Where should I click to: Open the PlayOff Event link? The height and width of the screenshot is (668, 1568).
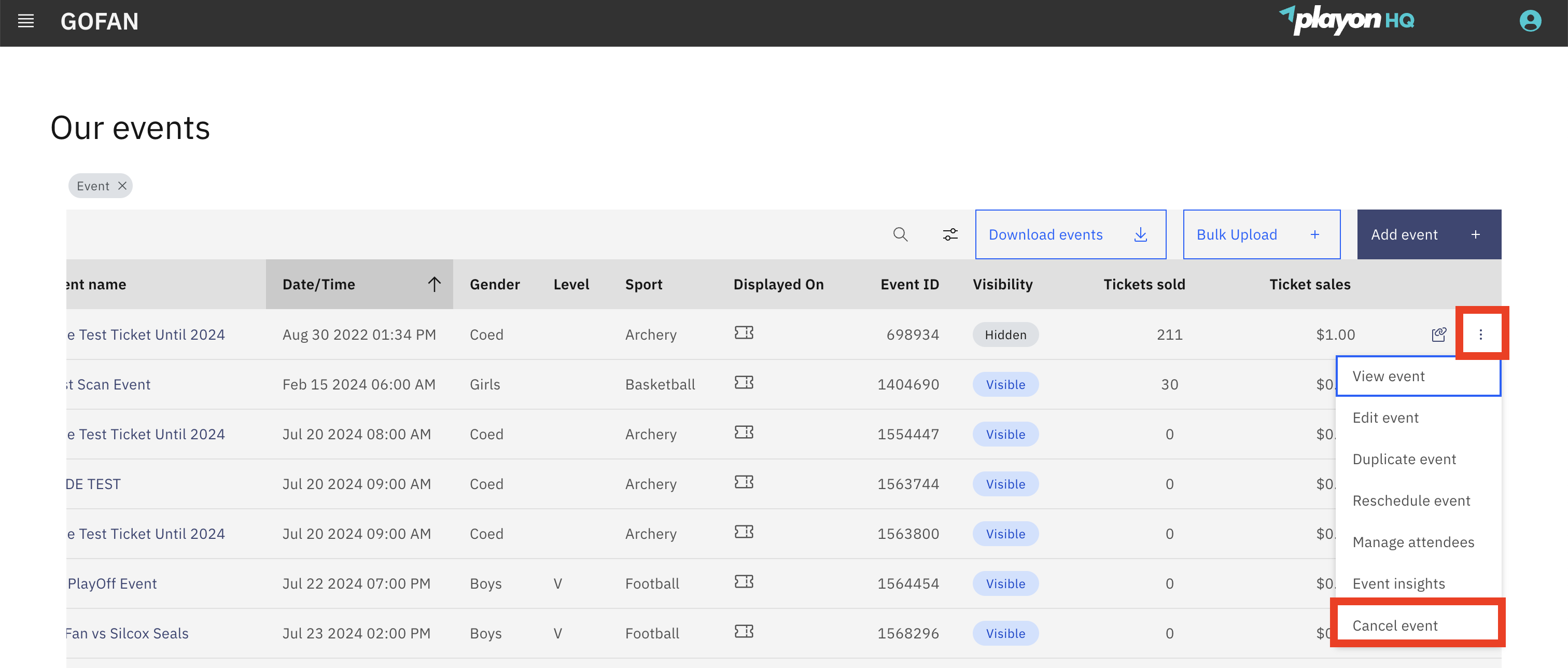112,583
